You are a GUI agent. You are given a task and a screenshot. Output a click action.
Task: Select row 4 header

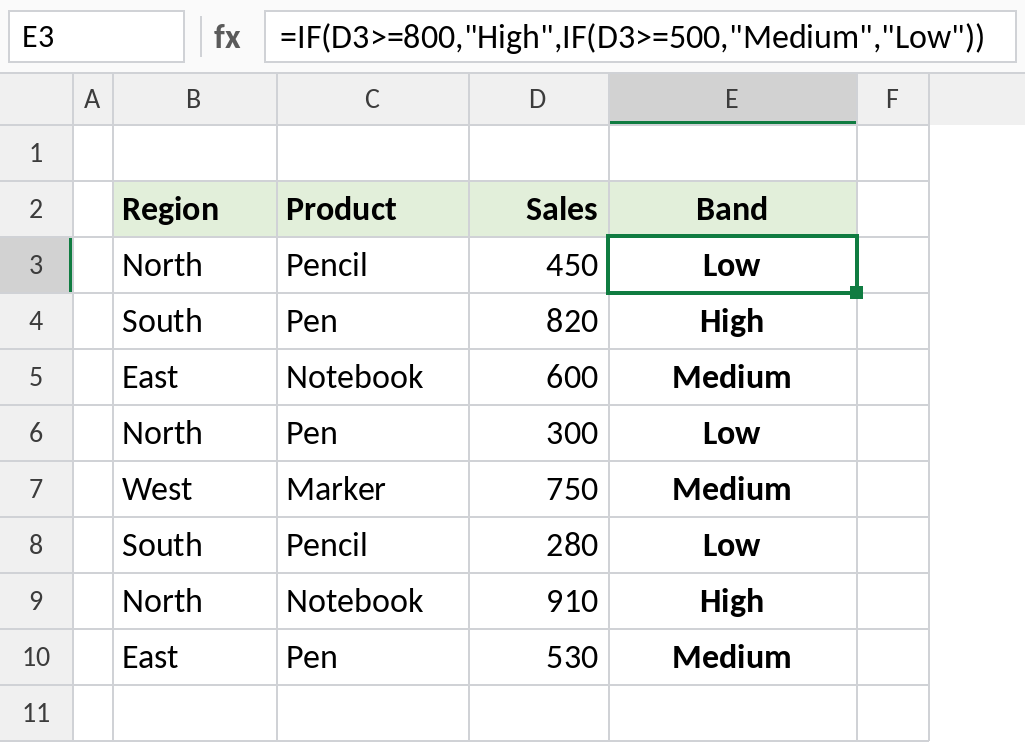point(36,321)
